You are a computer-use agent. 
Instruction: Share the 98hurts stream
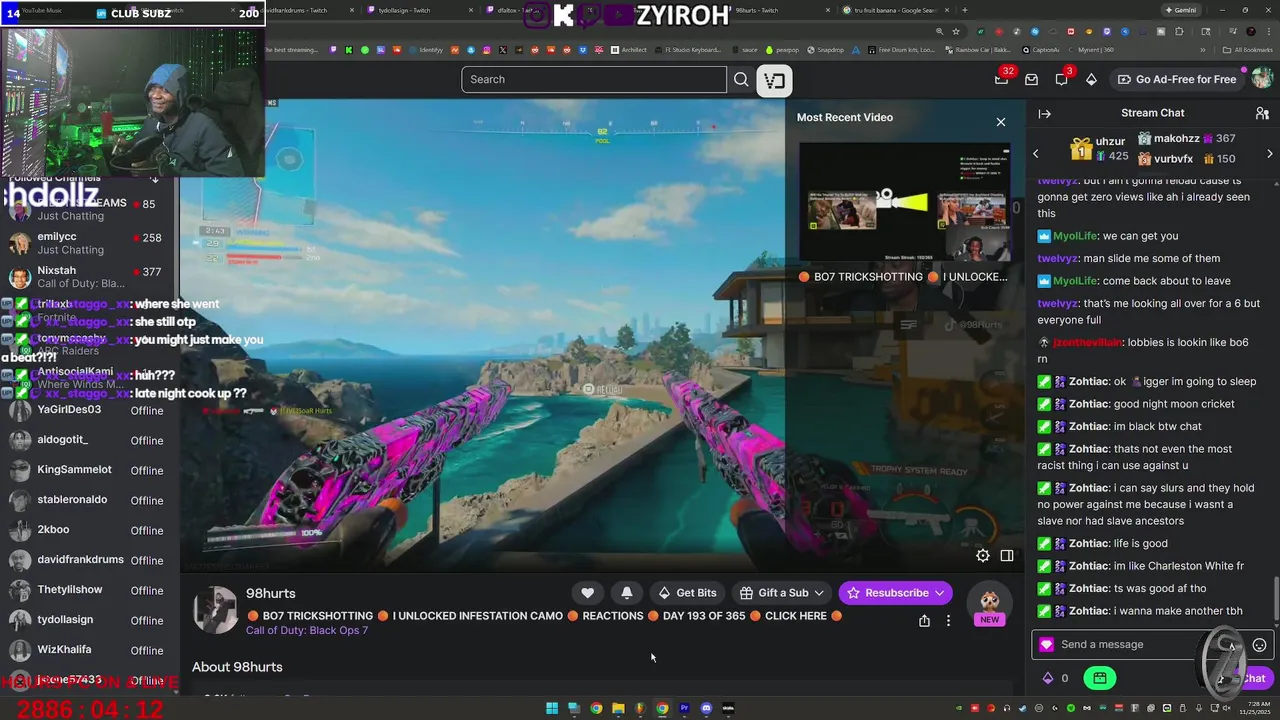[924, 621]
